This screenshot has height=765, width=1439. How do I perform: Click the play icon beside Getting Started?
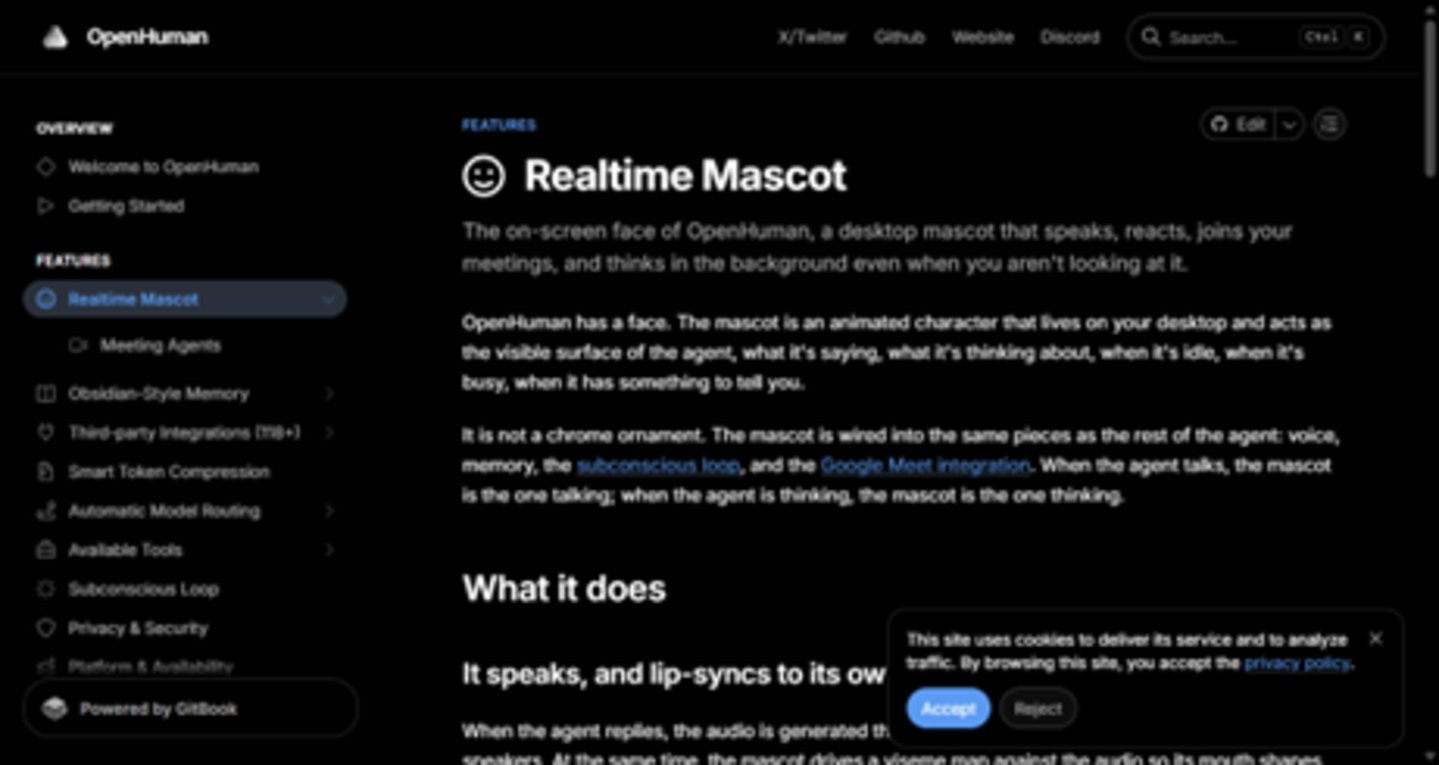(45, 206)
